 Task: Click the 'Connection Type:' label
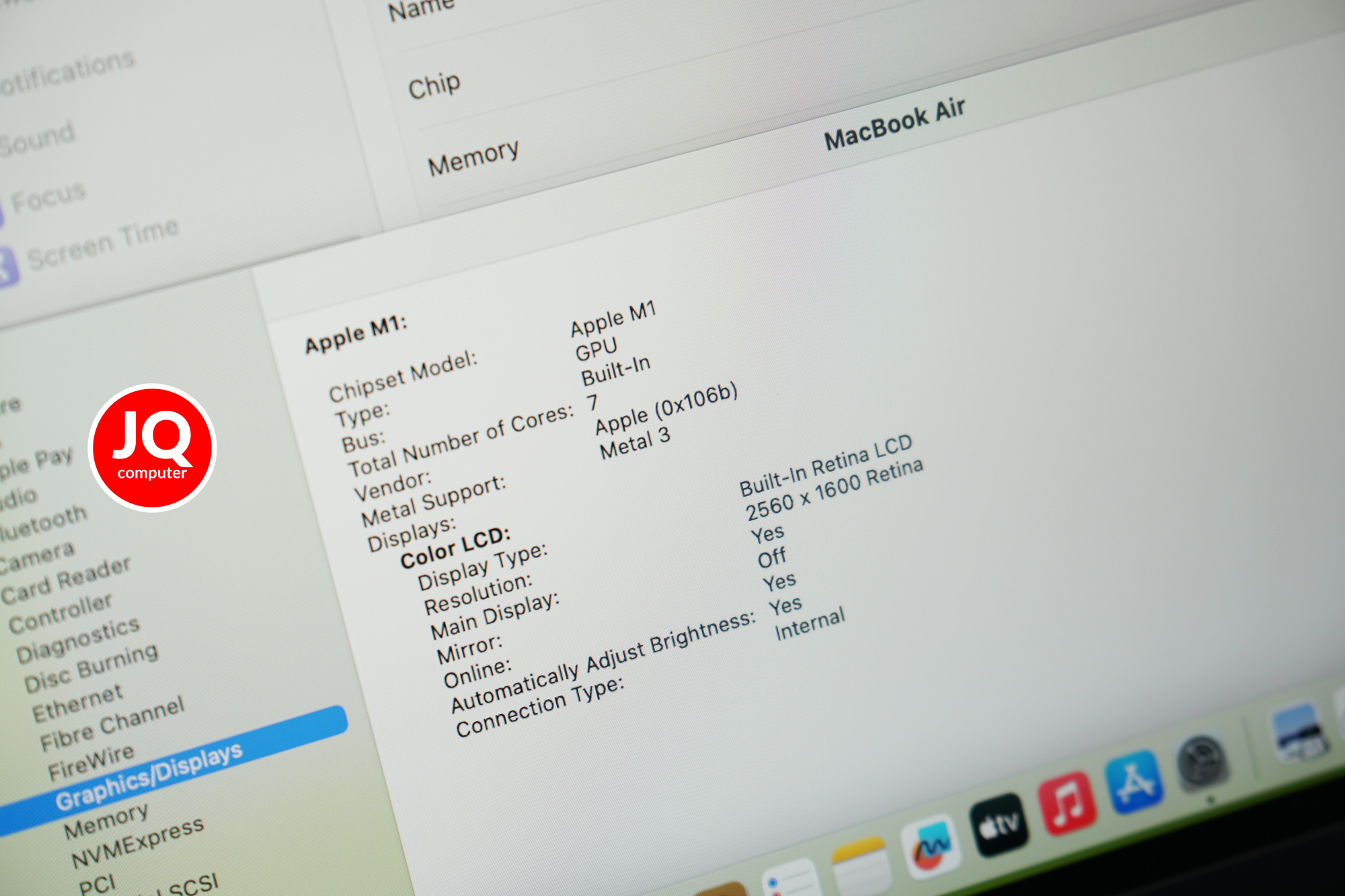coord(540,707)
